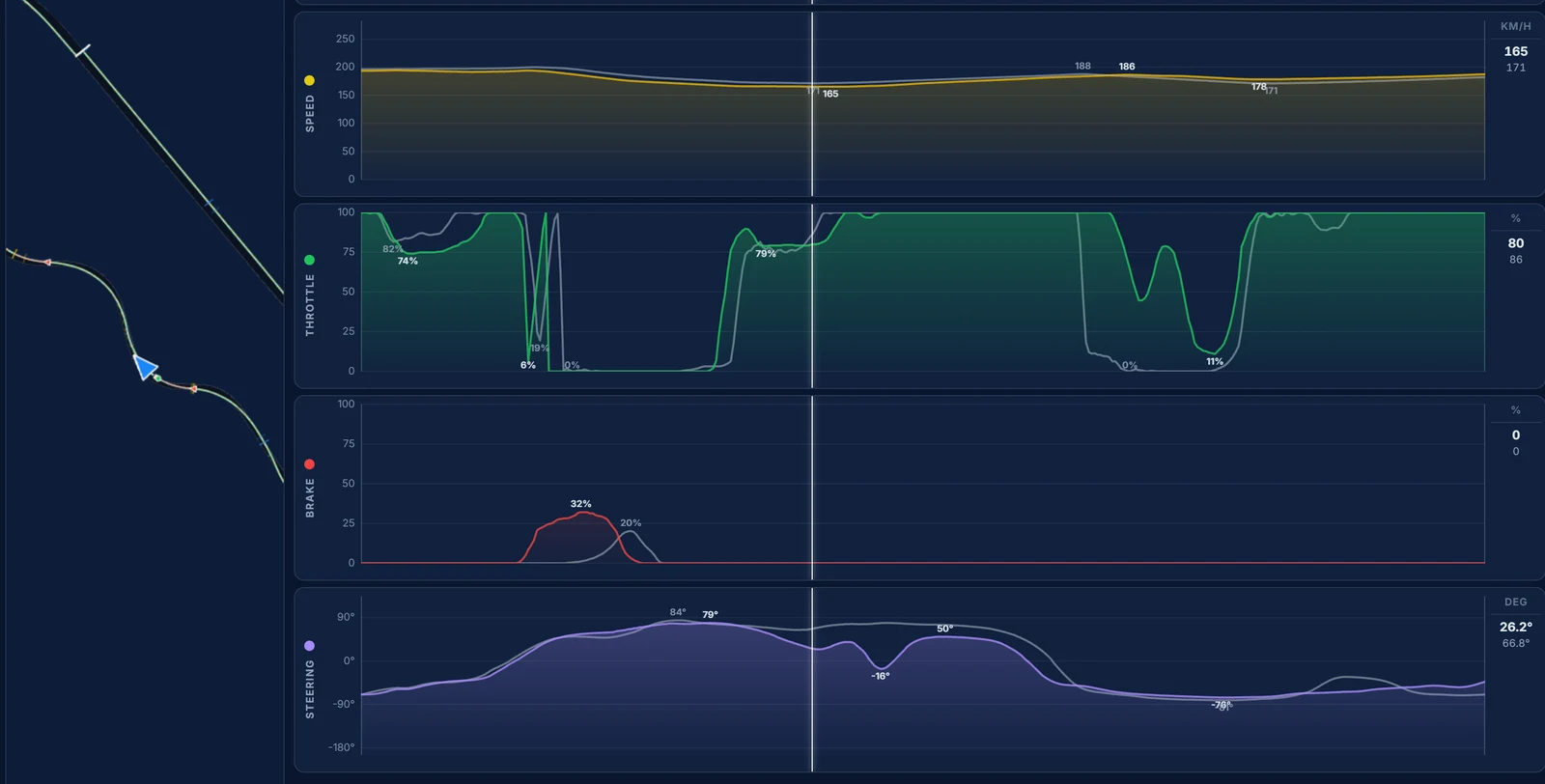Click the vertical THROTTLE chart label
The image size is (1545, 784).
pos(310,304)
